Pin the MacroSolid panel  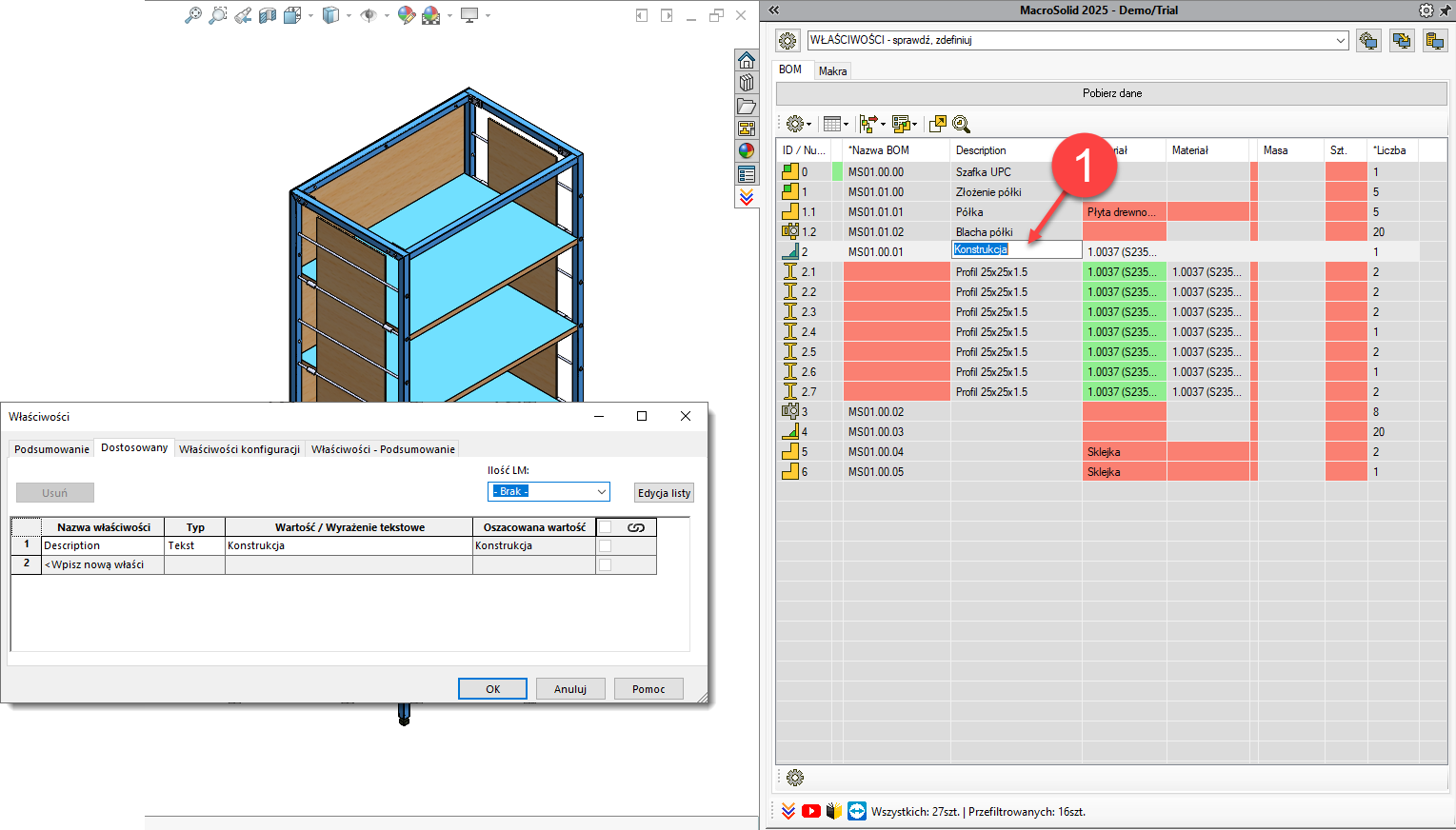click(1445, 10)
